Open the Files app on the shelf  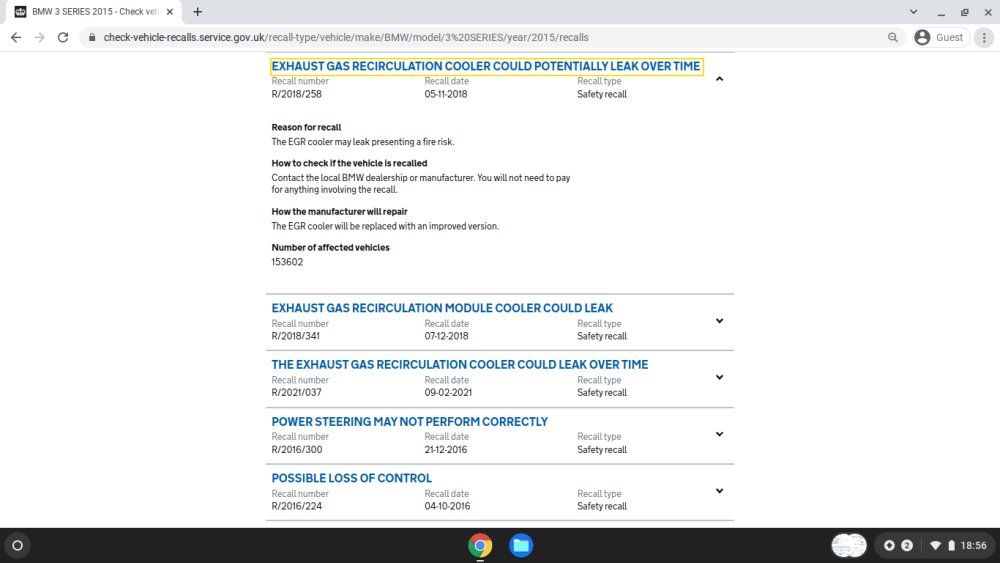pyautogui.click(x=521, y=546)
